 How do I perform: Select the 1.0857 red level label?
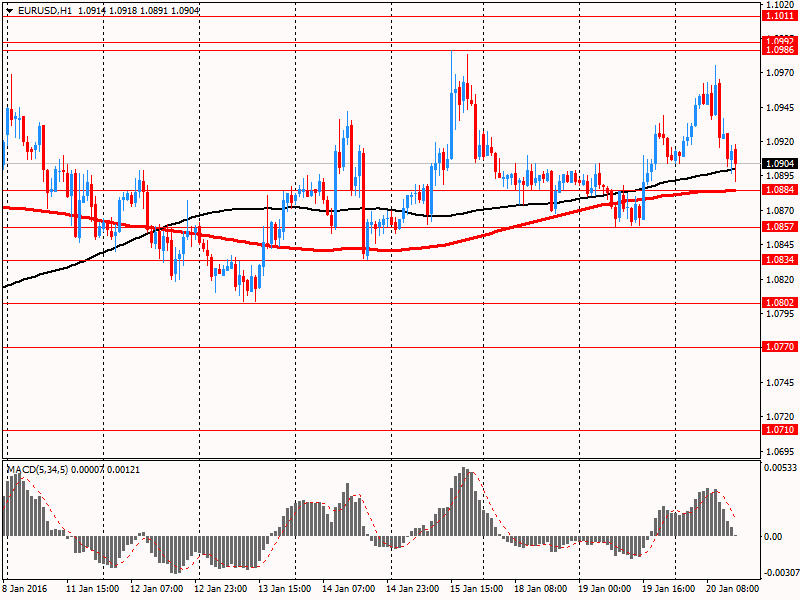[x=779, y=227]
